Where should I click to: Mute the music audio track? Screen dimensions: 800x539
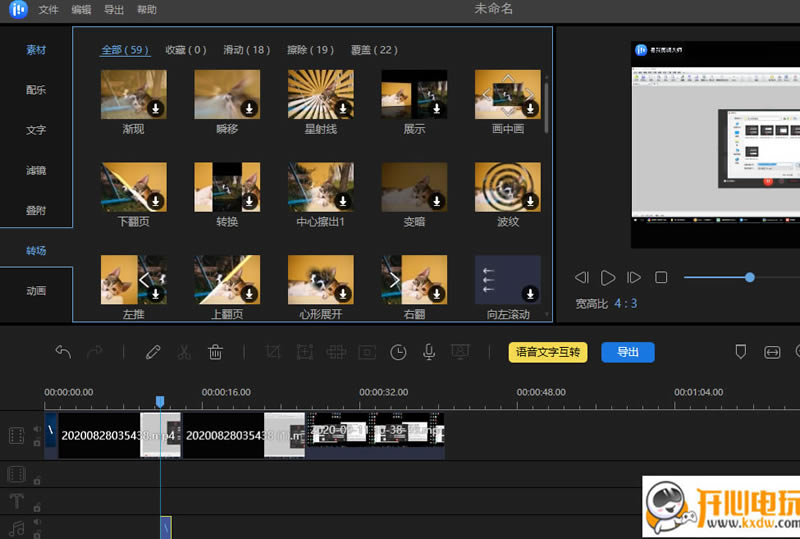37,522
